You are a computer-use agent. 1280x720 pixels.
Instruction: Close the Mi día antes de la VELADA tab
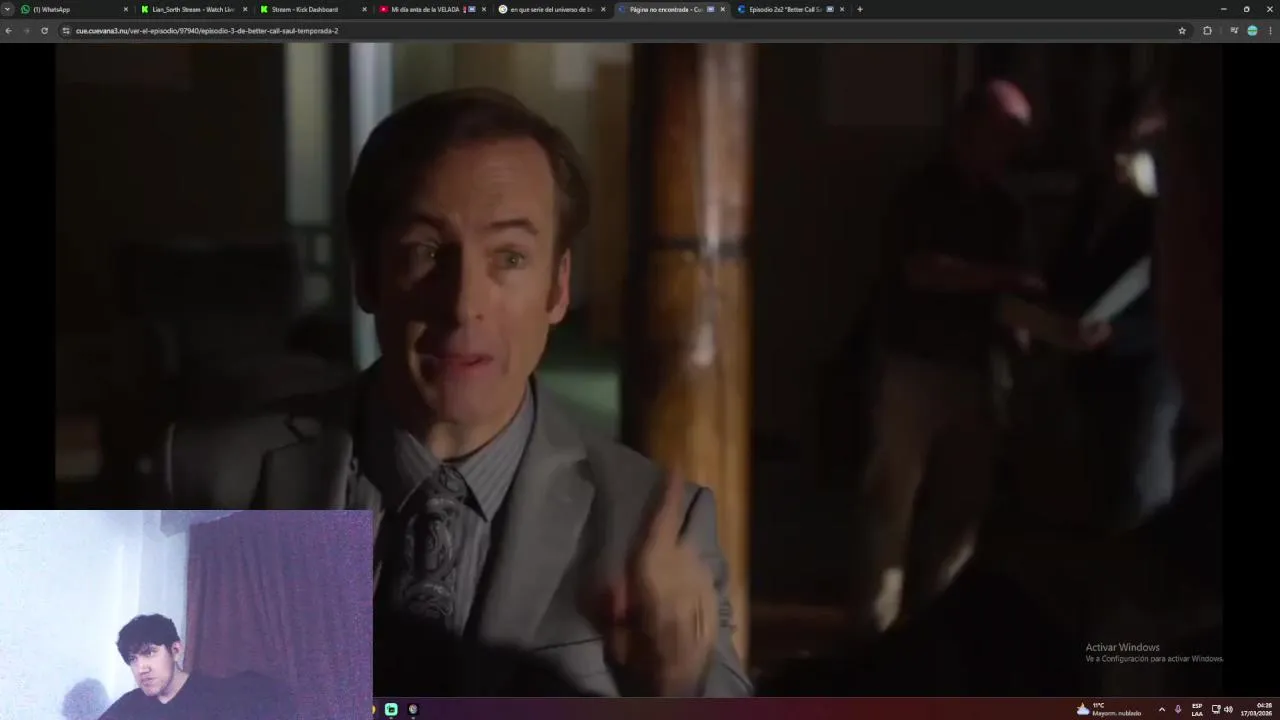[484, 9]
